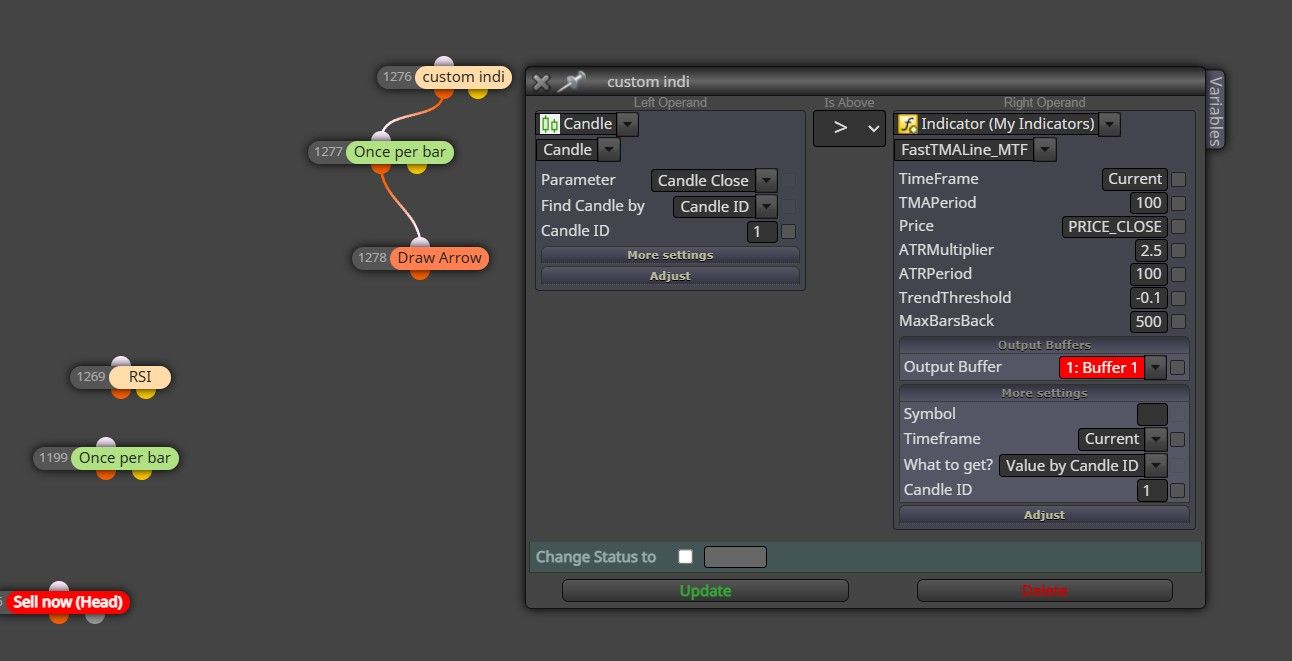Click the candlestick icon in Left Operand
The width and height of the screenshot is (1292, 661).
(x=550, y=124)
